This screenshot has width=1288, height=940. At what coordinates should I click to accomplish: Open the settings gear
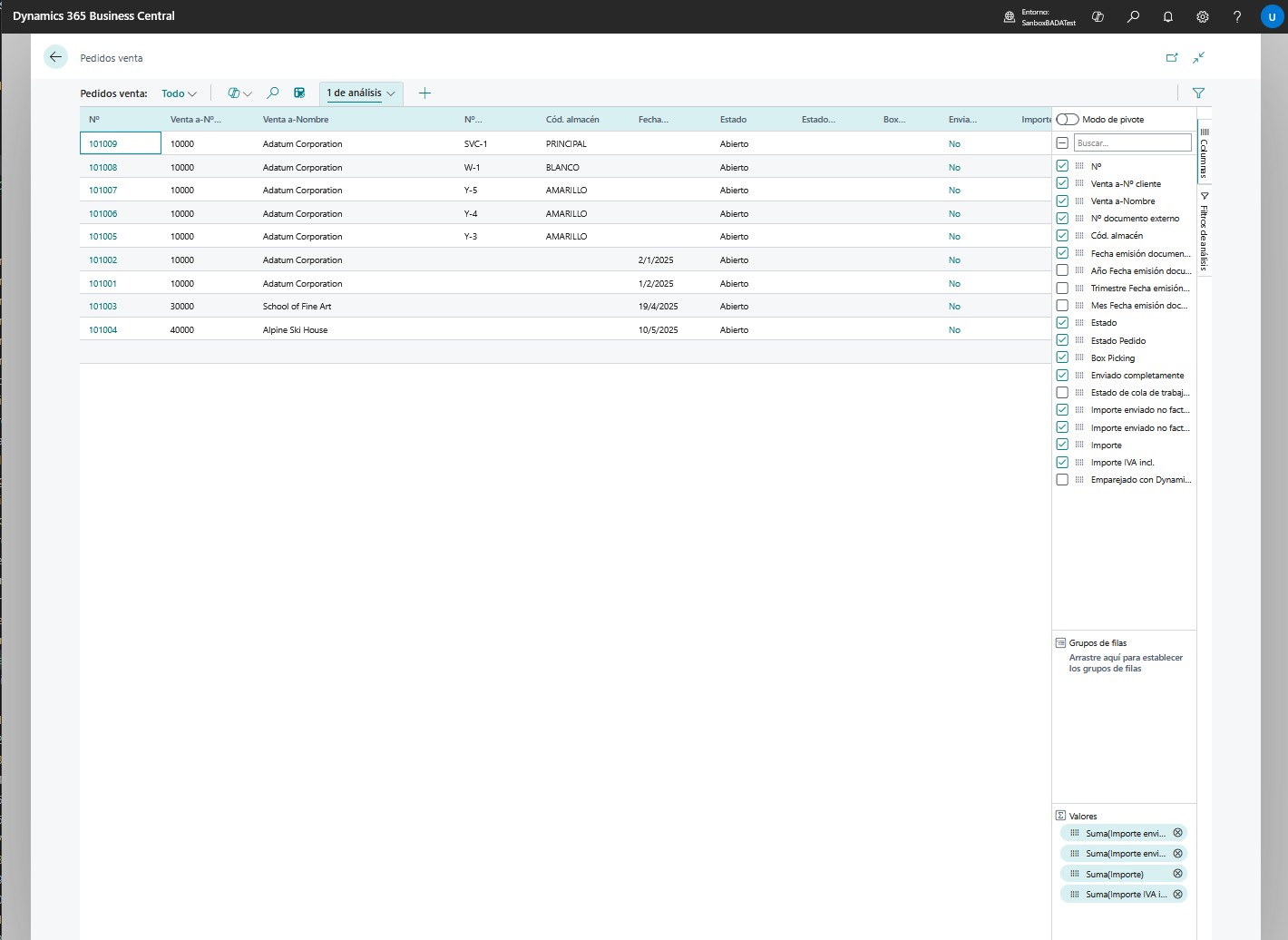tap(1203, 16)
